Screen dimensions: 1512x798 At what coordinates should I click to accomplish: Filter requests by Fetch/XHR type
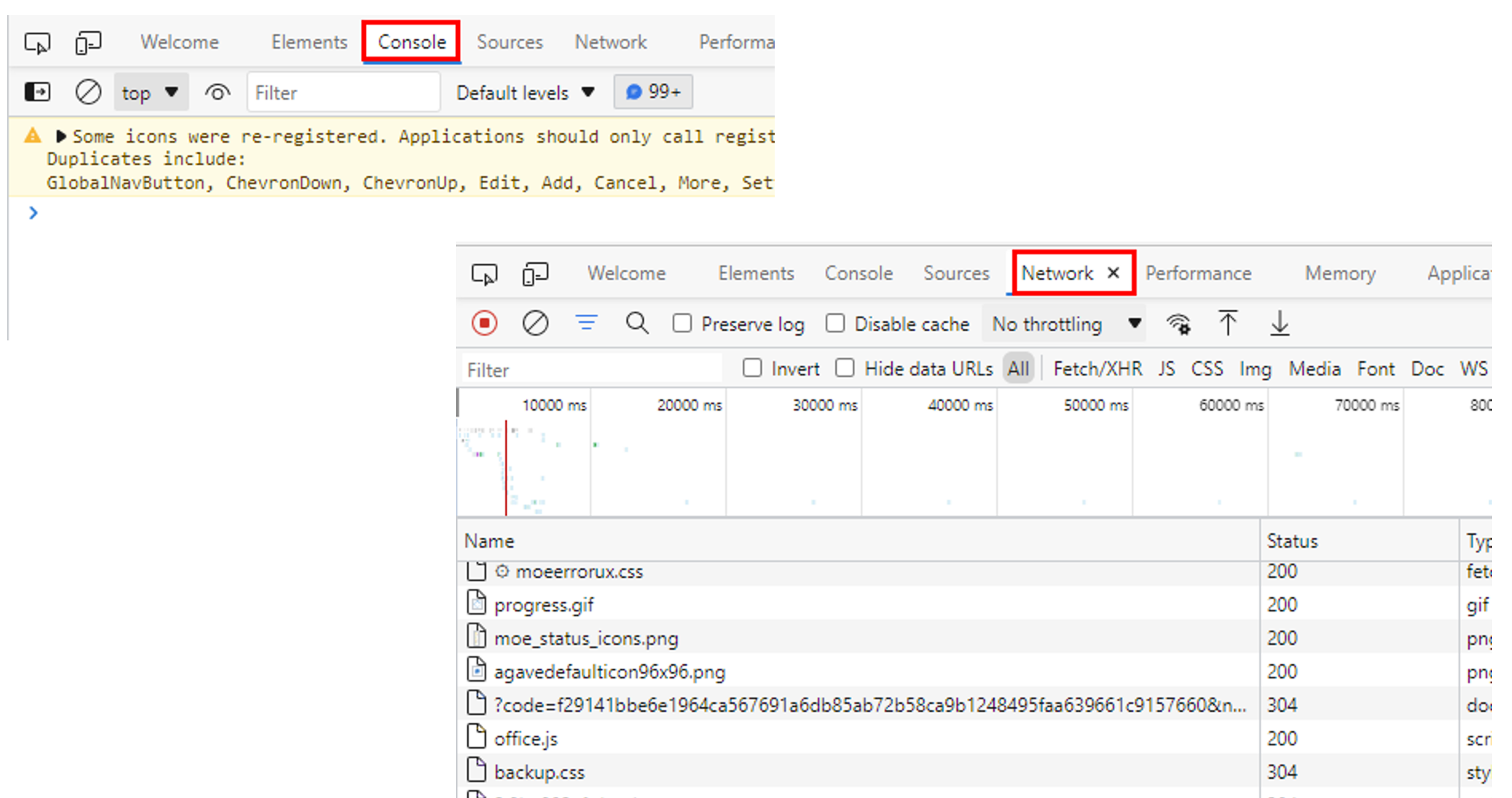(1097, 369)
